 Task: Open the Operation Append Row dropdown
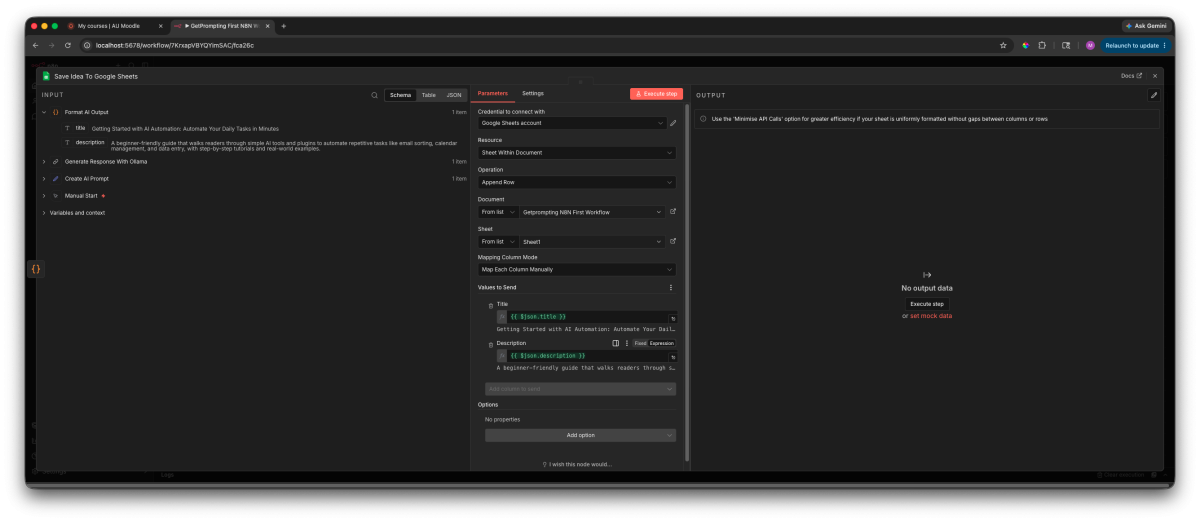point(576,182)
